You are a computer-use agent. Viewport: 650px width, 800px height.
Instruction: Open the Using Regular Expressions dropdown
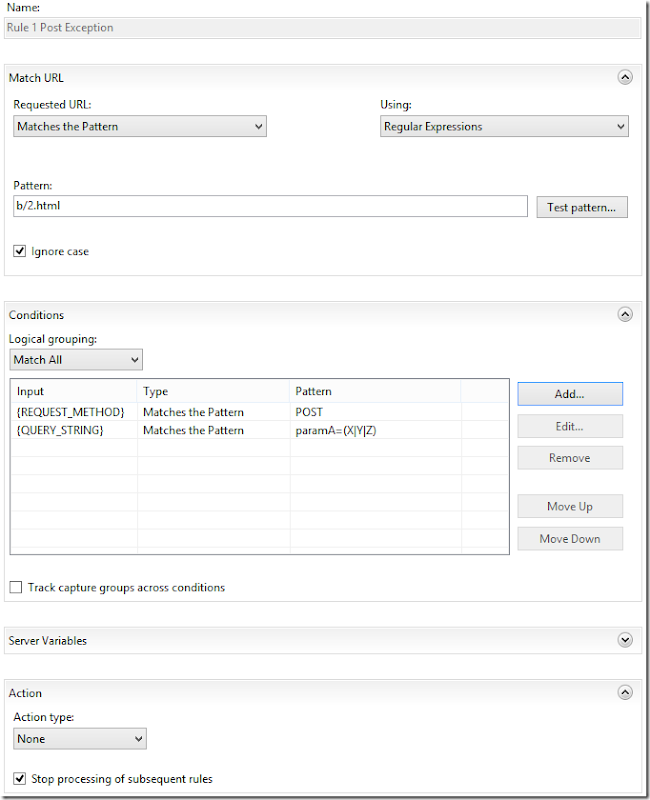(505, 127)
